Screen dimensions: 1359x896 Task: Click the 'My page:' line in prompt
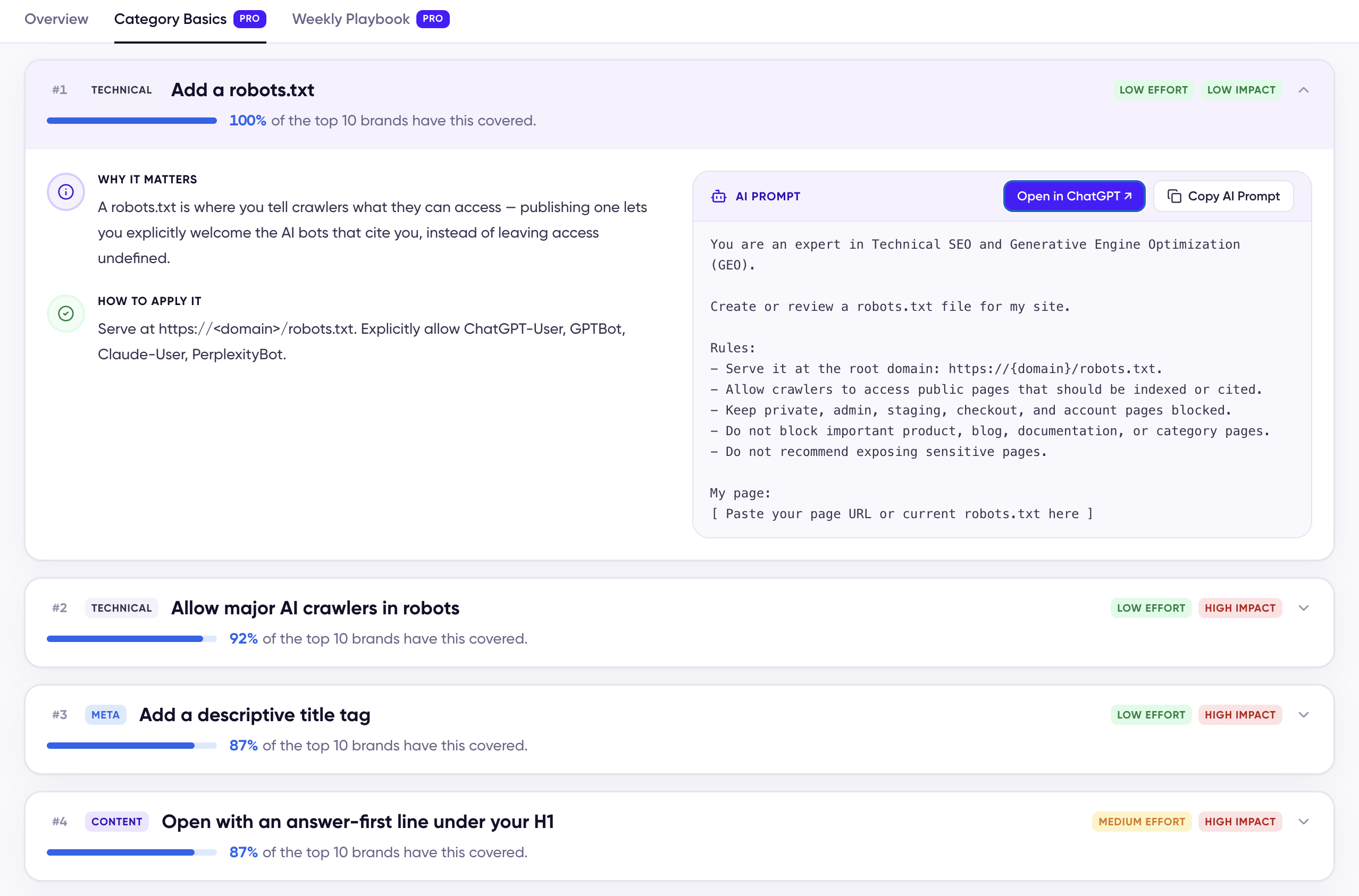tap(741, 493)
